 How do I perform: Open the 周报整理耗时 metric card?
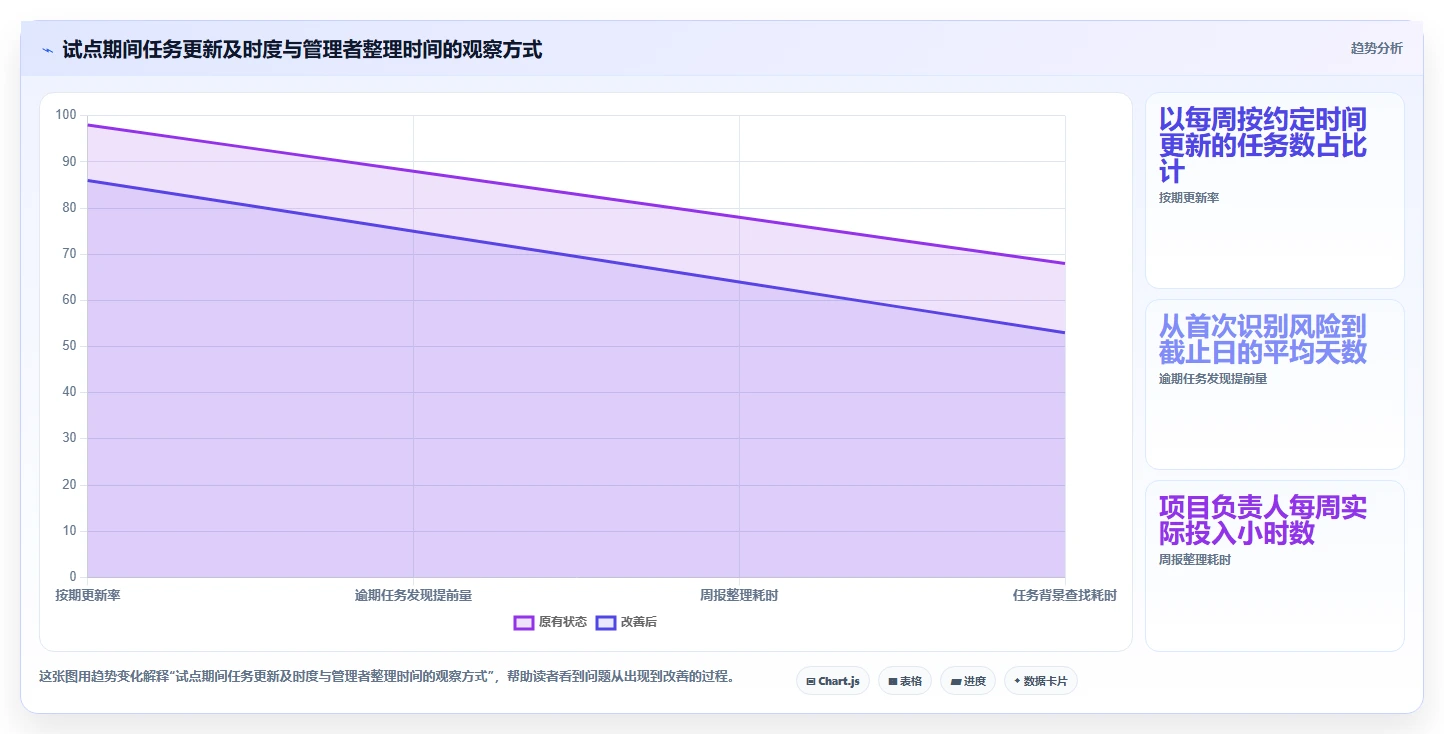pos(1274,565)
